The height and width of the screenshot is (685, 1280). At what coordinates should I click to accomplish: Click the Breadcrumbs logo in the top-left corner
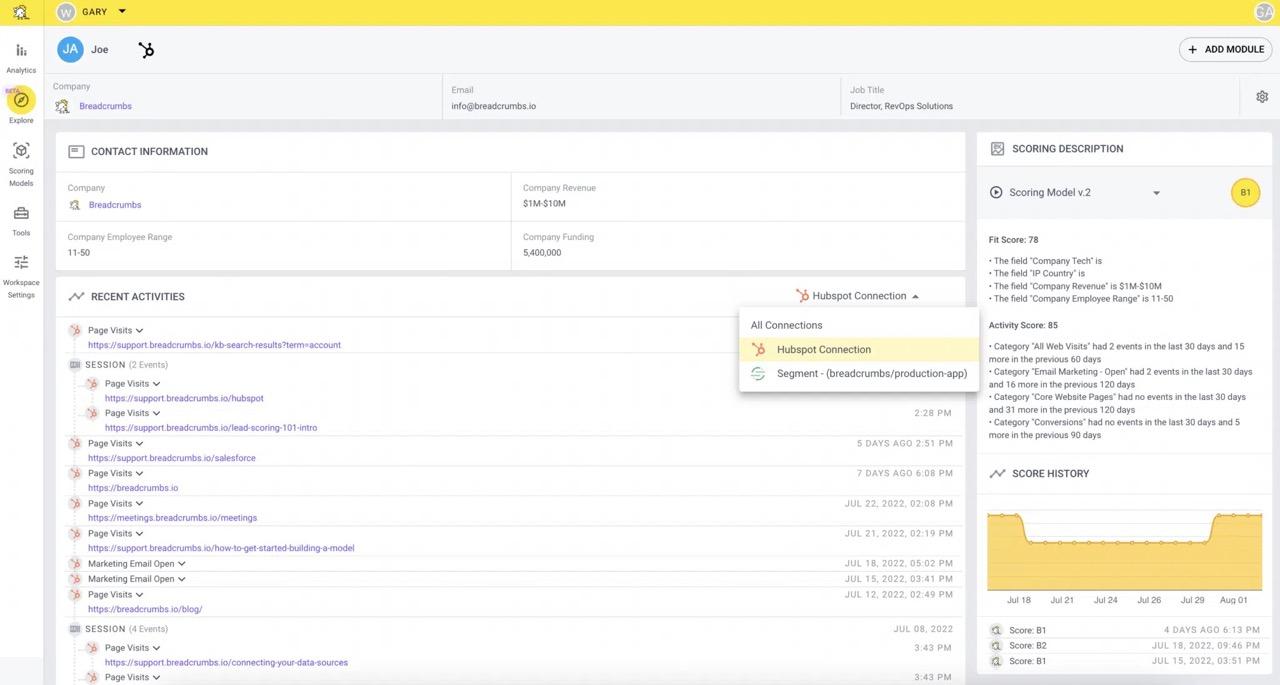[x=20, y=13]
